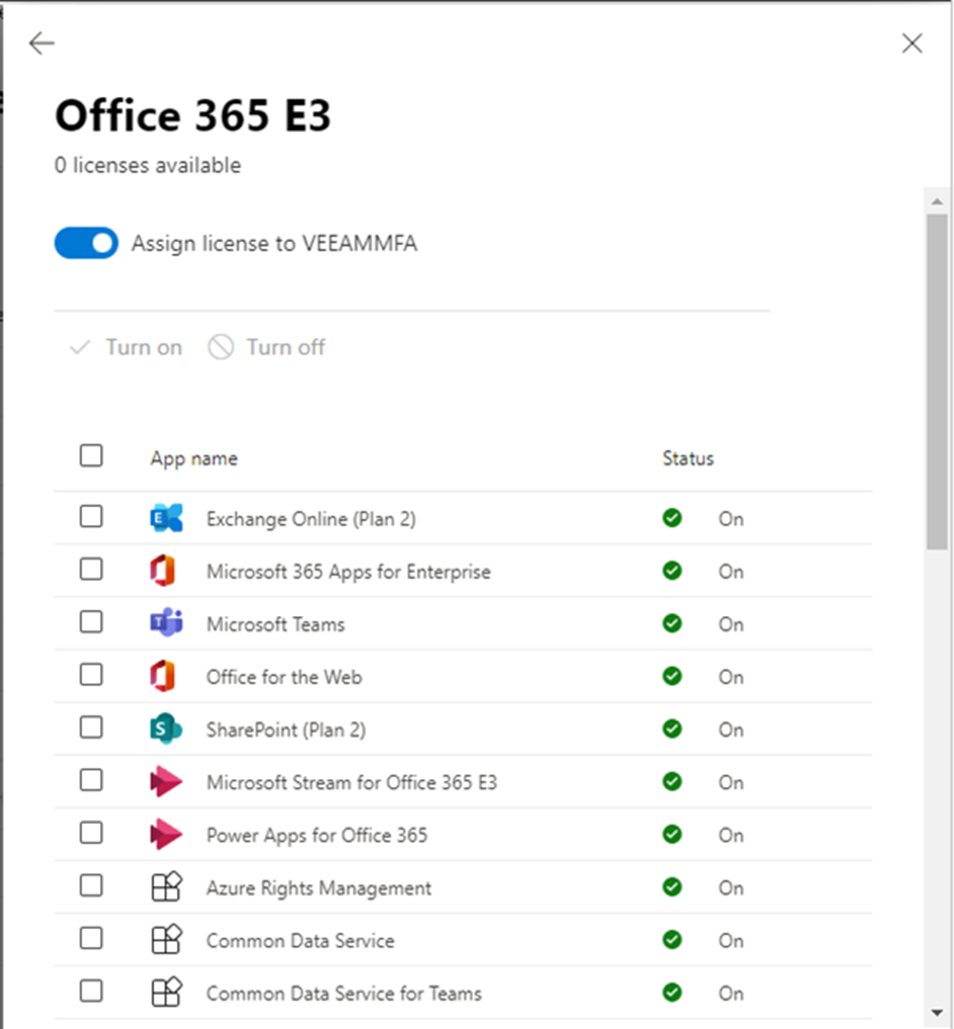Click the Exchange Online app icon
954x1029 pixels.
coord(166,518)
